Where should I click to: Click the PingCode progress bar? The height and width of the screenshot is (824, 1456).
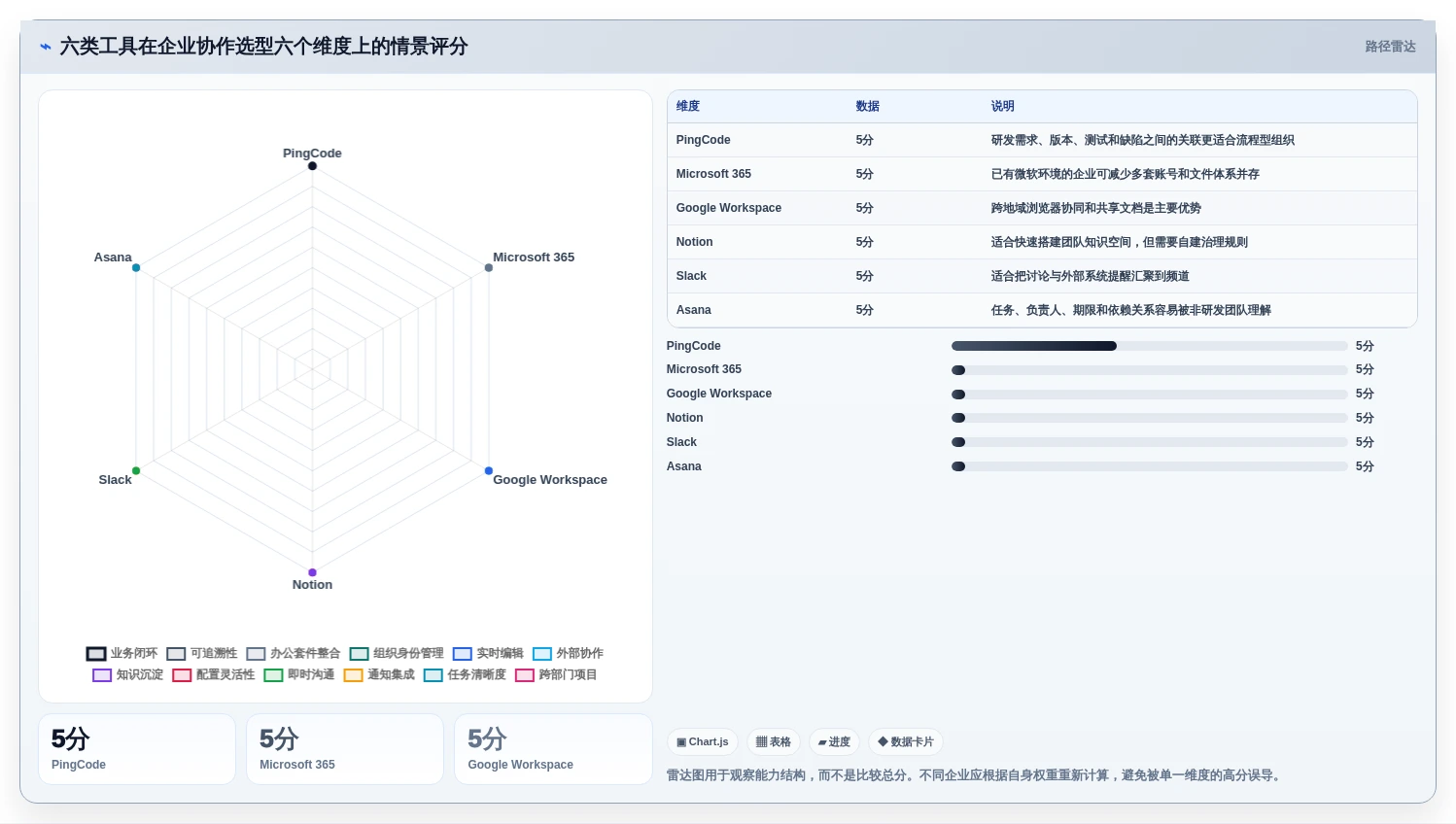coord(1150,346)
